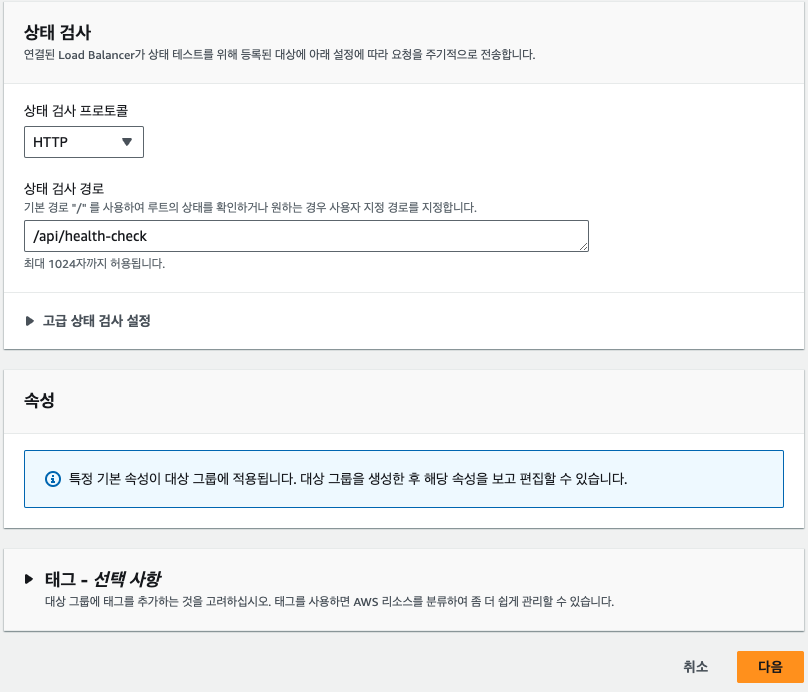Click the 상태 검사 경로 input field

pyautogui.click(x=306, y=236)
